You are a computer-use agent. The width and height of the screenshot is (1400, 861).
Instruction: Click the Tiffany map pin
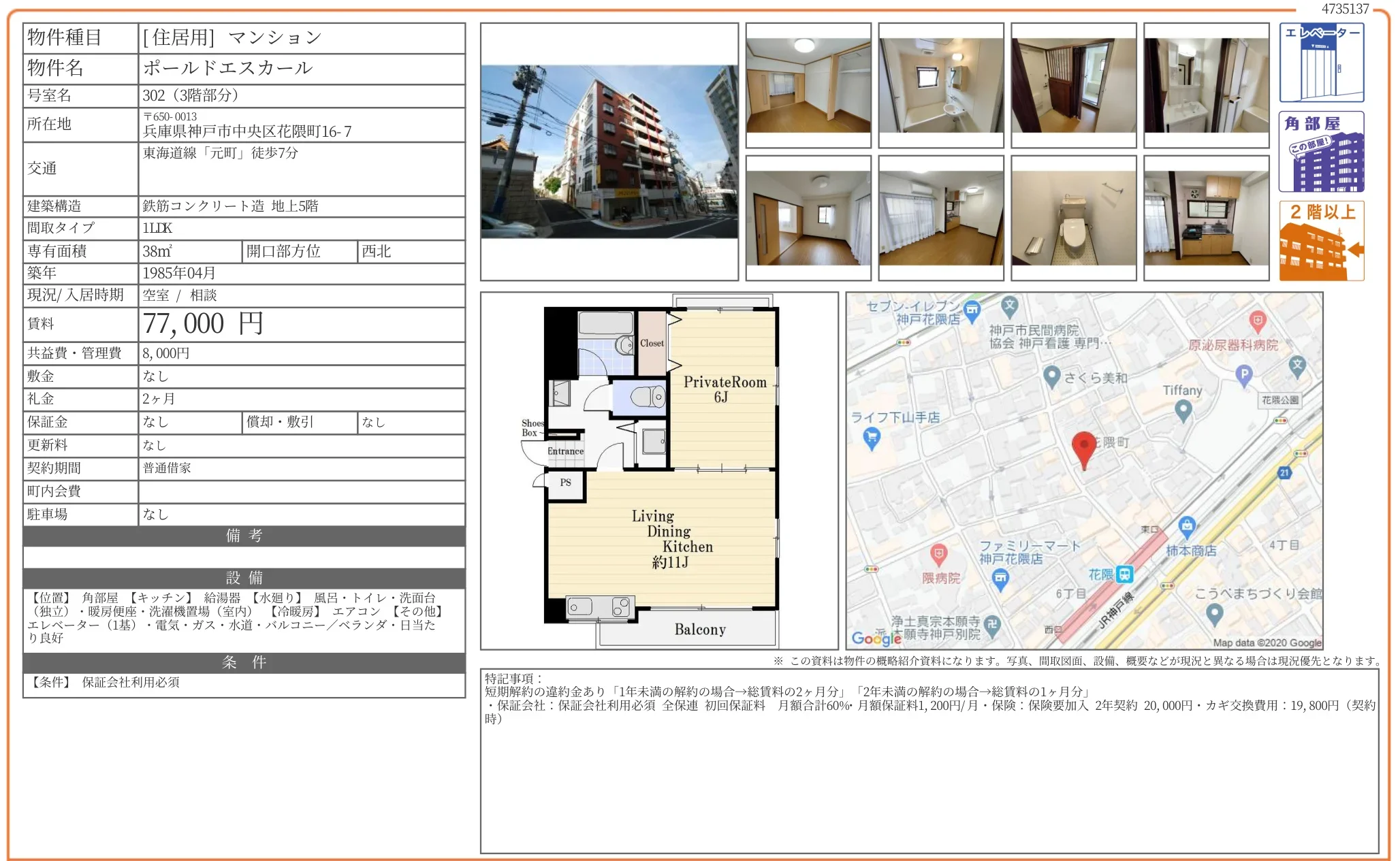(x=1183, y=409)
